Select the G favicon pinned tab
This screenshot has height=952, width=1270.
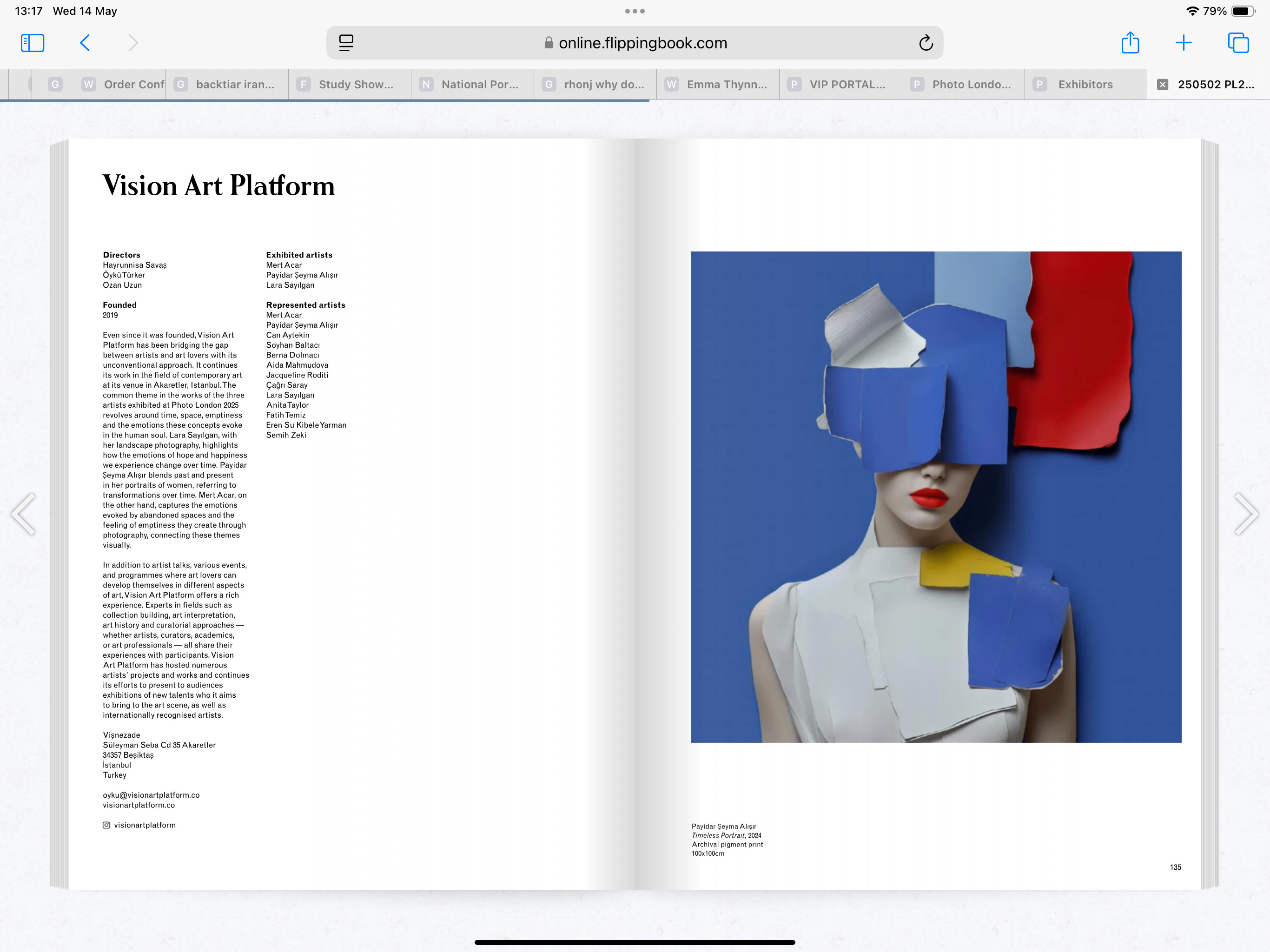[x=55, y=85]
